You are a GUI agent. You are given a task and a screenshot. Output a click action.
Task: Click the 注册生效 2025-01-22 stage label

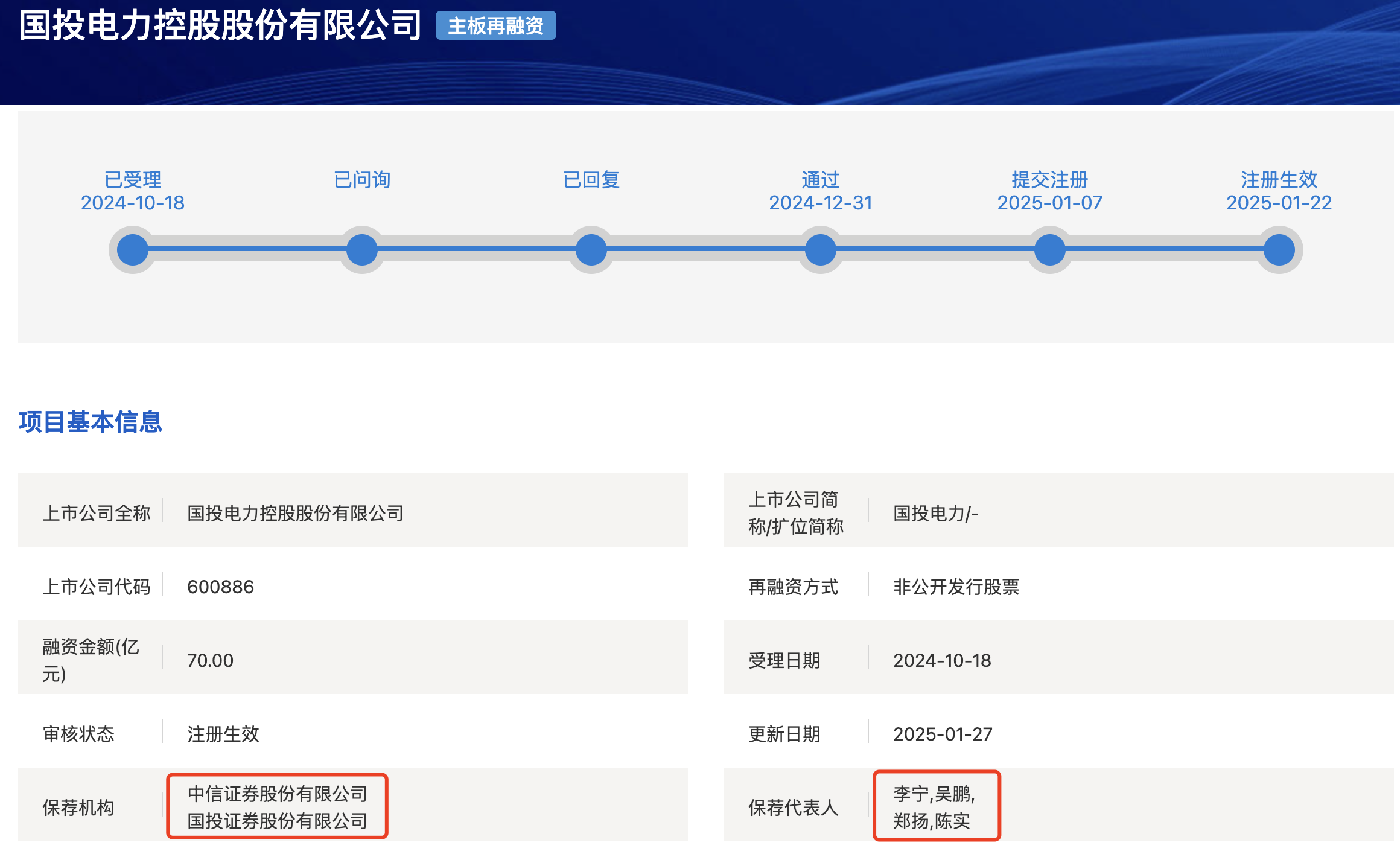1279,191
